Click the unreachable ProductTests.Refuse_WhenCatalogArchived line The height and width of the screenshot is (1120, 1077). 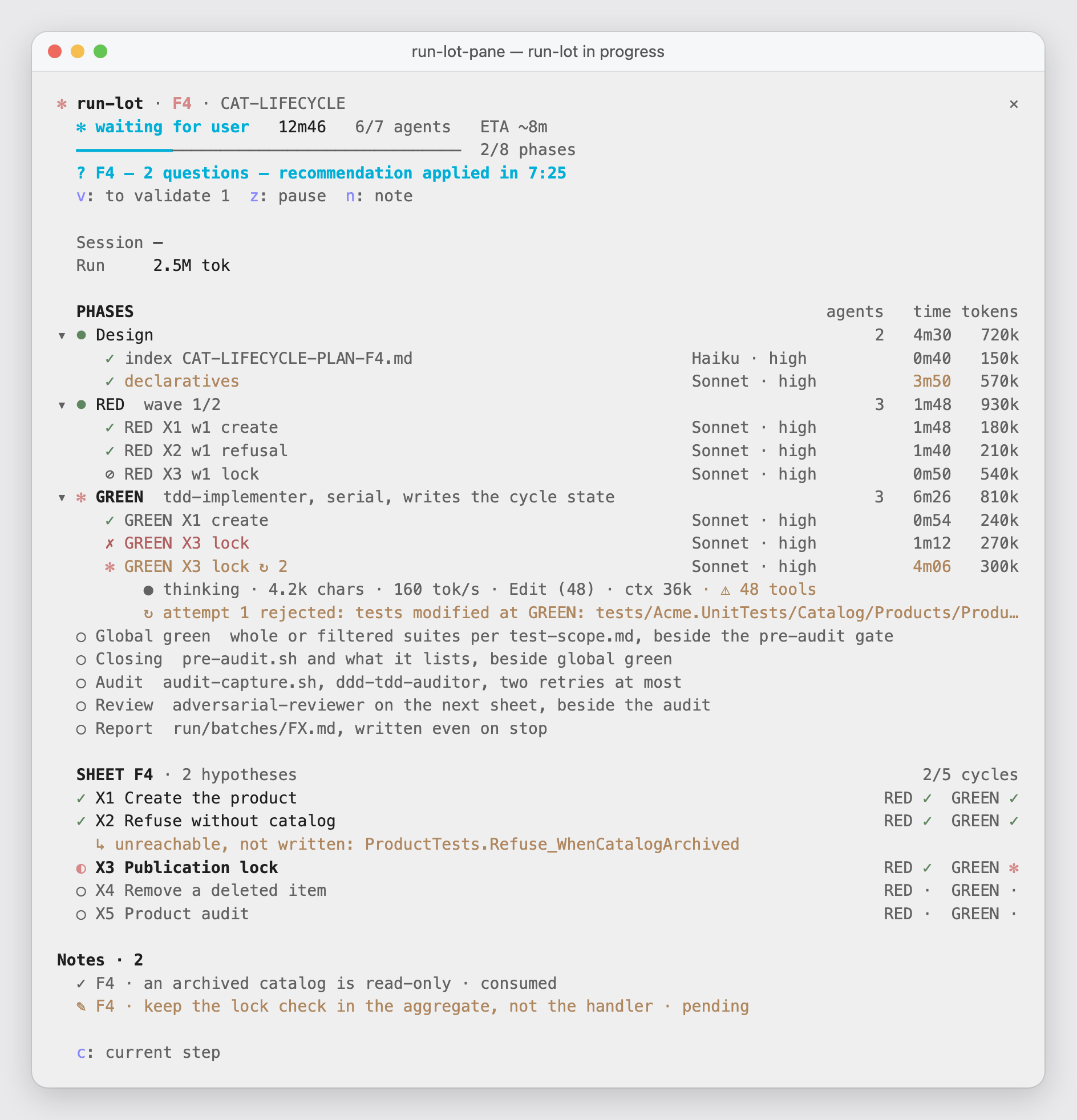coord(418,845)
